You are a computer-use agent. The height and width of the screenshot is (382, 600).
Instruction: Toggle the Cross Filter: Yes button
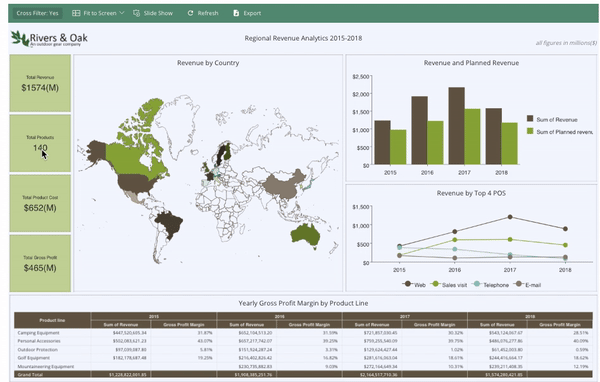pyautogui.click(x=38, y=13)
